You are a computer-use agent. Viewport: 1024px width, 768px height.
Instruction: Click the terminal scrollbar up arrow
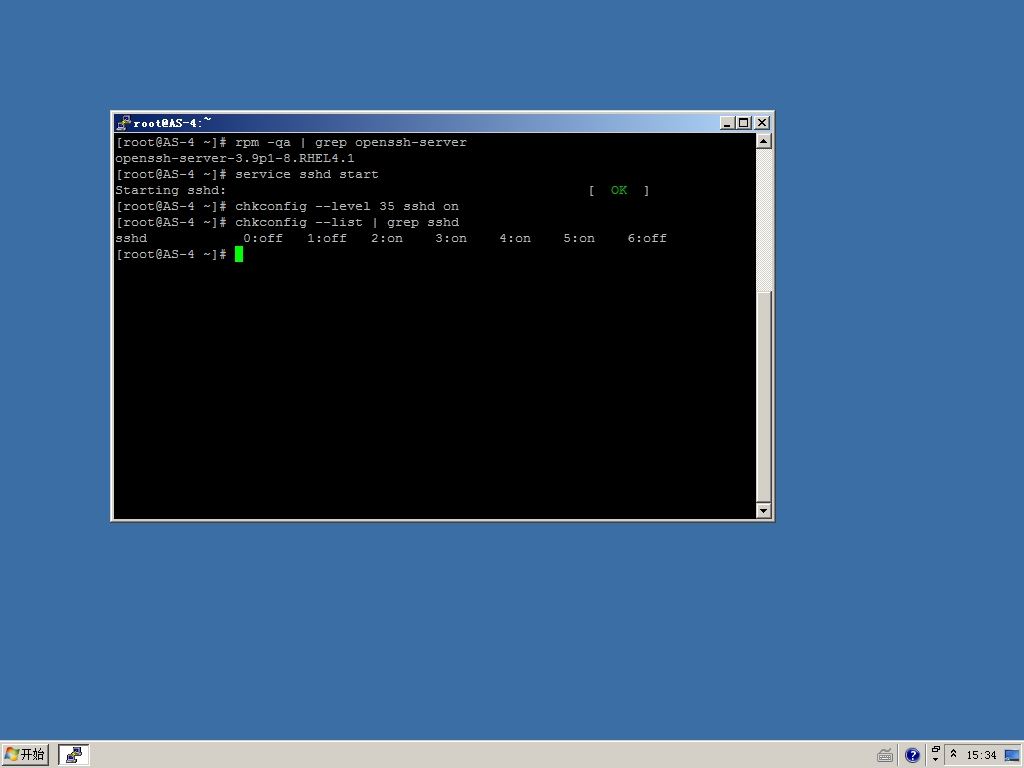tap(763, 141)
